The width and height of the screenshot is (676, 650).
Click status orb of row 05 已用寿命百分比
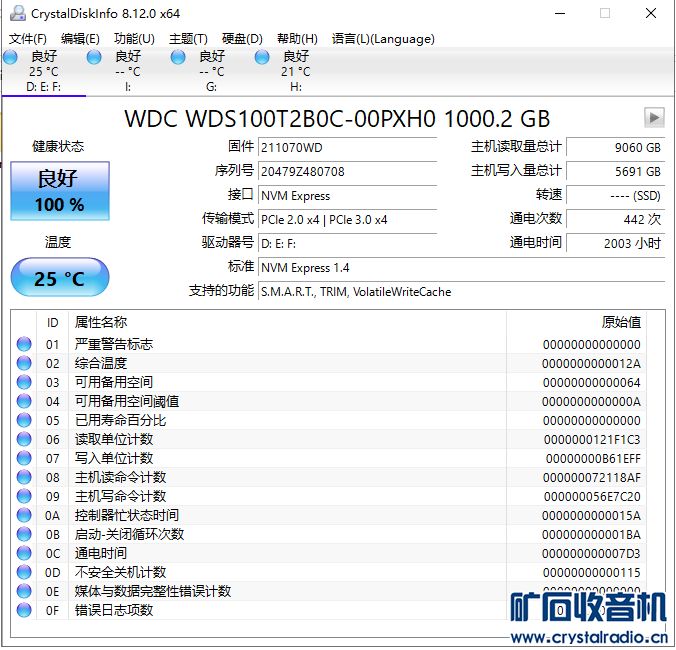tap(24, 420)
